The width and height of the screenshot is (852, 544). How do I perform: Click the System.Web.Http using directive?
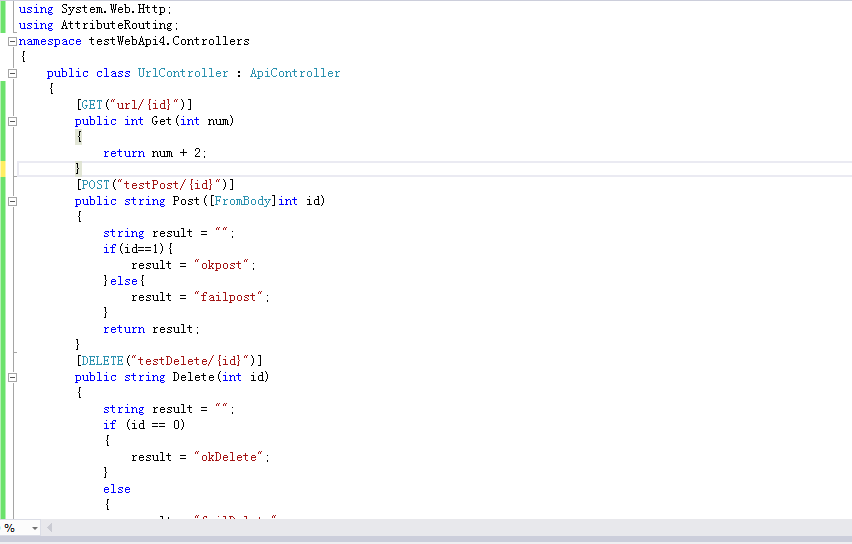click(95, 9)
